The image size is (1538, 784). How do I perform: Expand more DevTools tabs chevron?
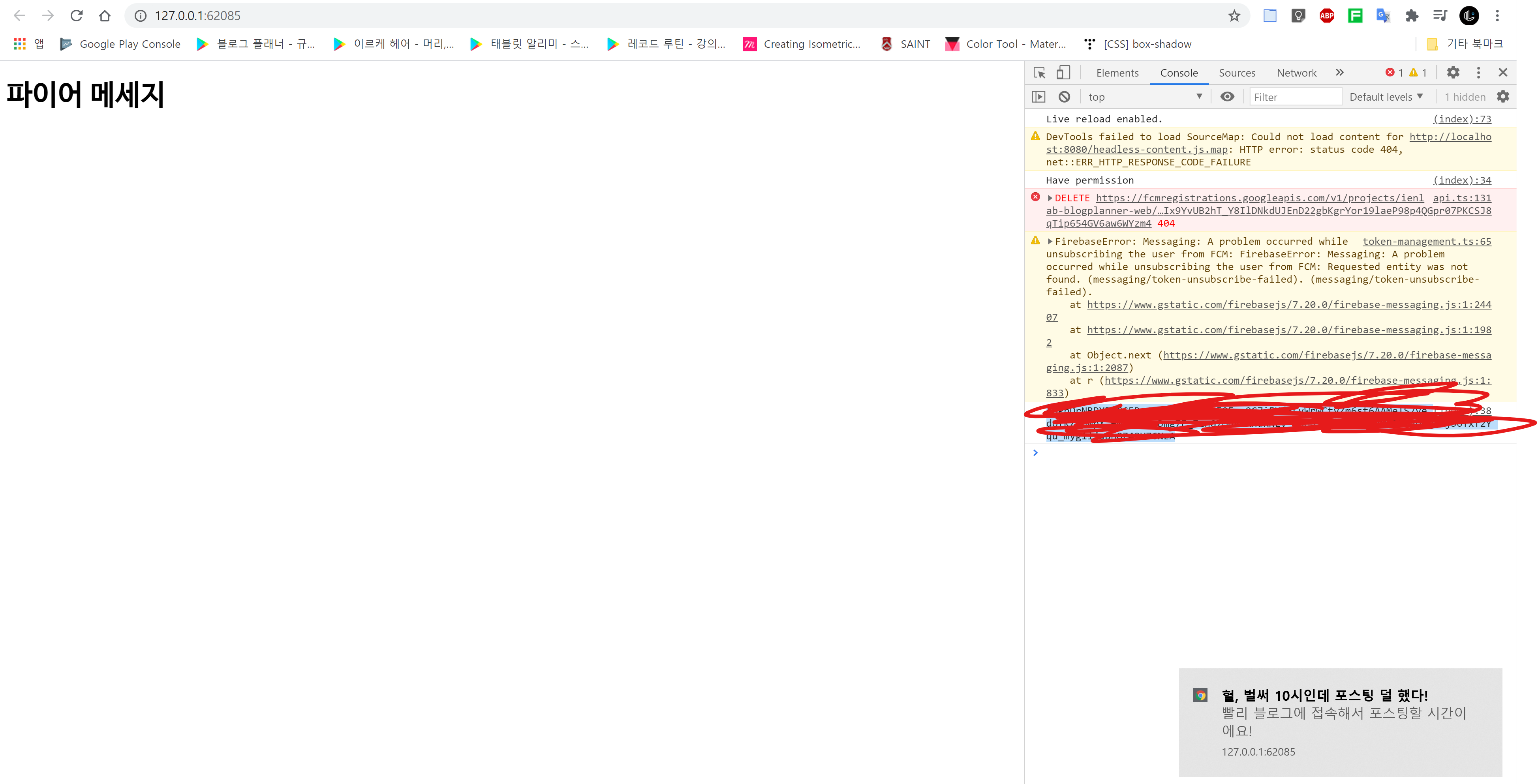click(1340, 73)
